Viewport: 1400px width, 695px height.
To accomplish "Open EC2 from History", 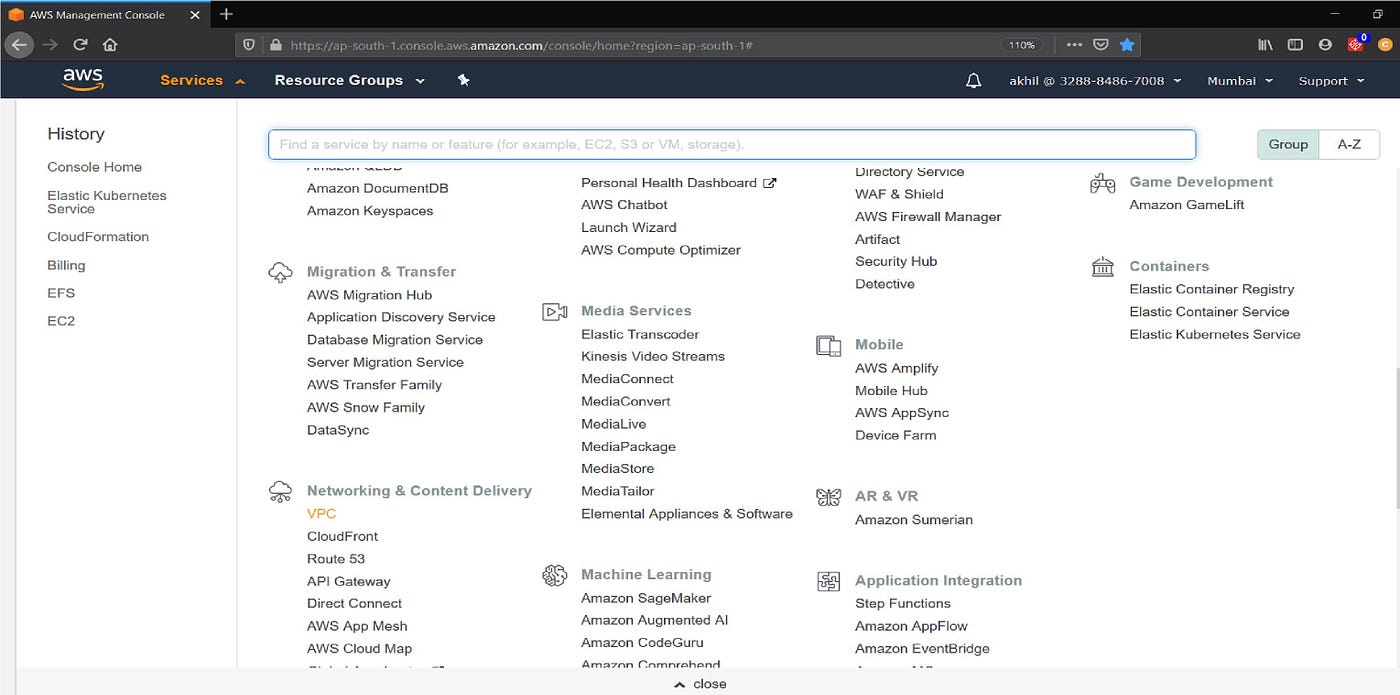I will pyautogui.click(x=61, y=321).
